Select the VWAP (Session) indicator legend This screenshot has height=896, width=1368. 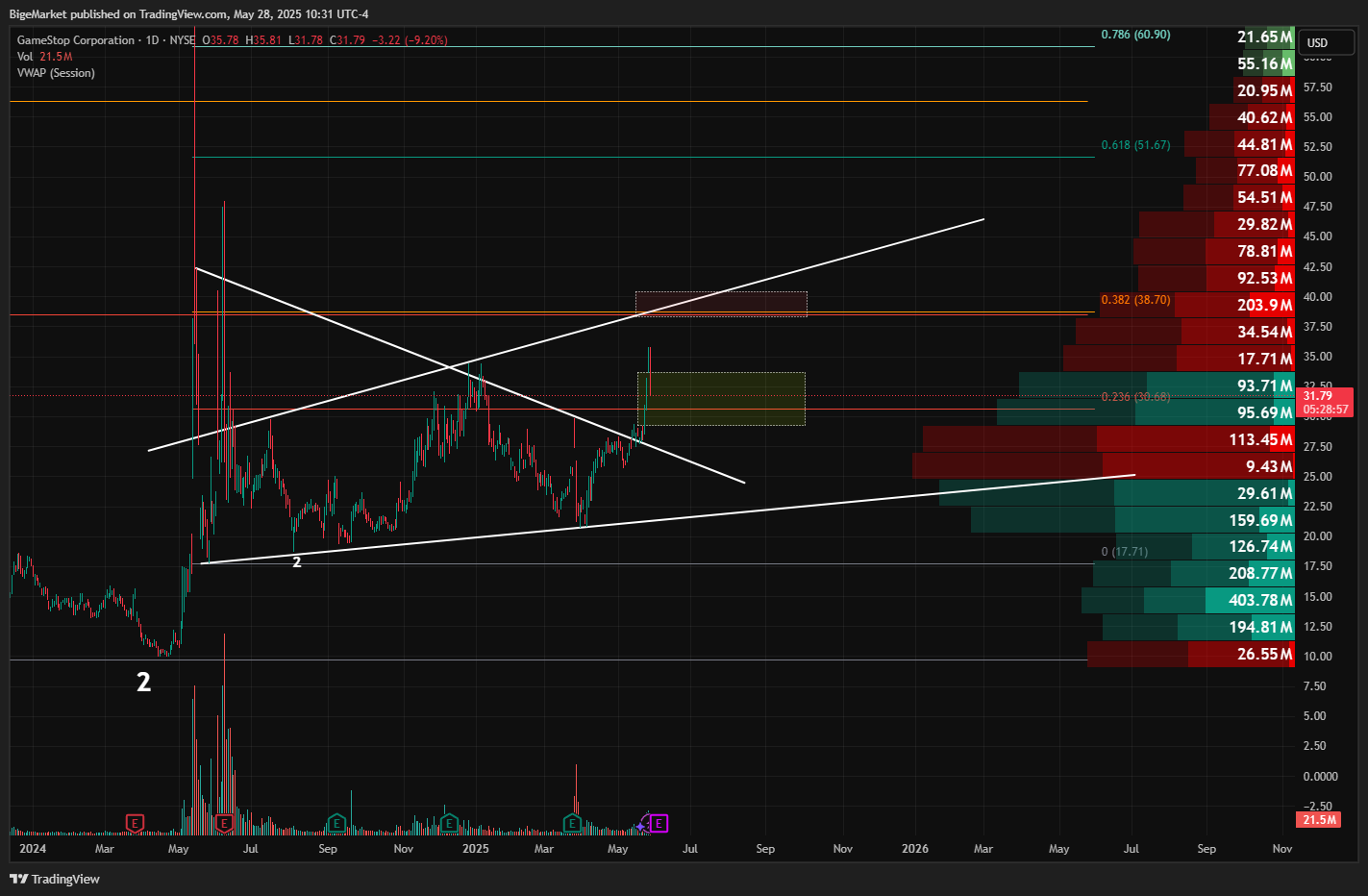coord(56,73)
